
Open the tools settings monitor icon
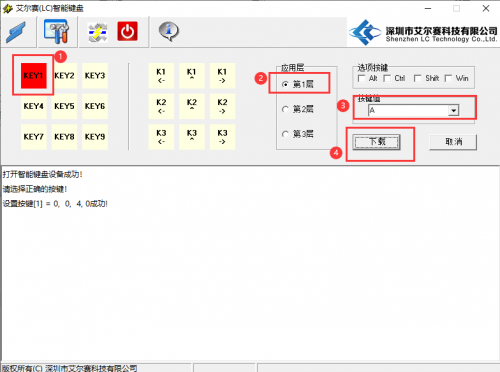point(57,31)
